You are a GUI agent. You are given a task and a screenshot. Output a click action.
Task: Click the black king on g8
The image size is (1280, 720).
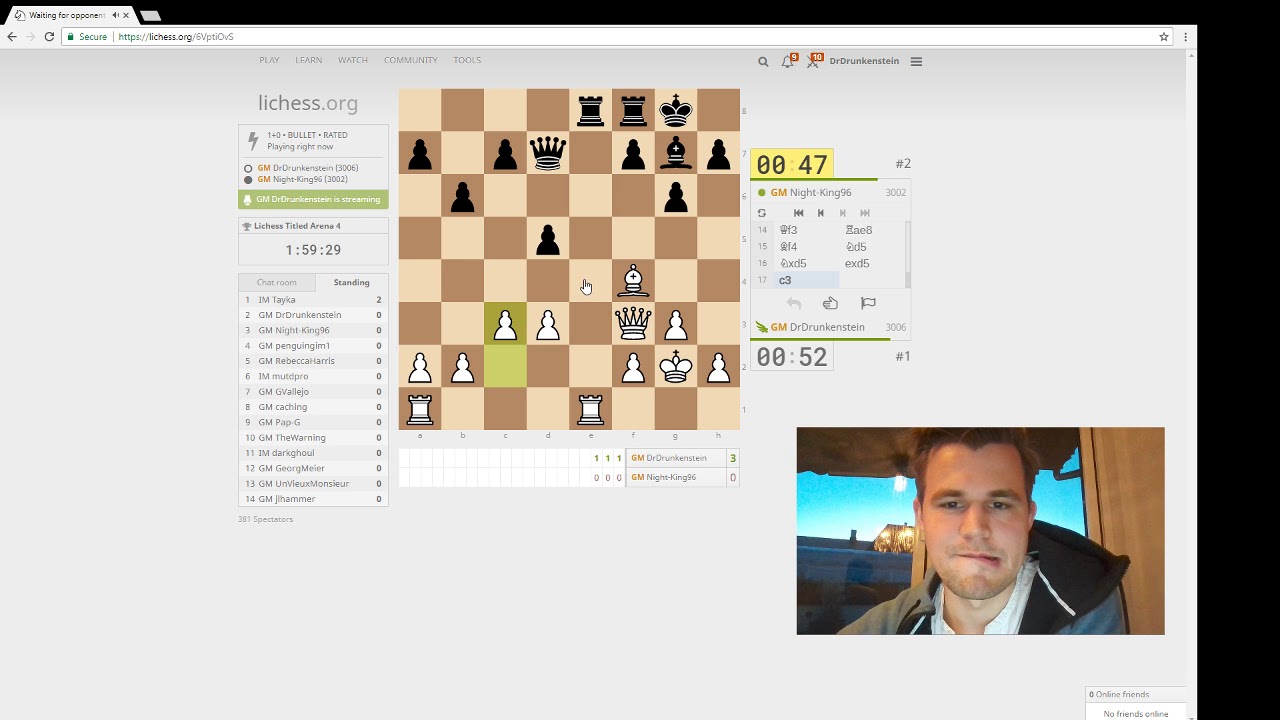676,110
